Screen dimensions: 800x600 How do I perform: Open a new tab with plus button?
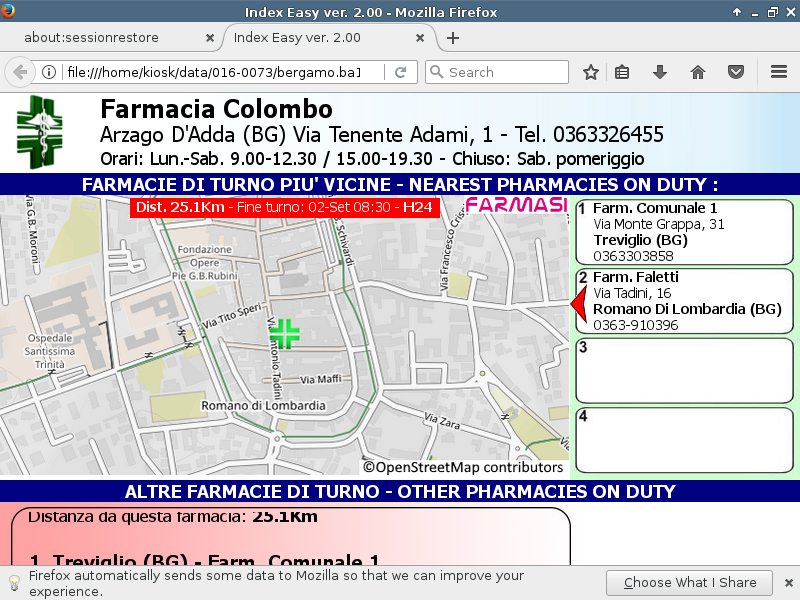(453, 38)
